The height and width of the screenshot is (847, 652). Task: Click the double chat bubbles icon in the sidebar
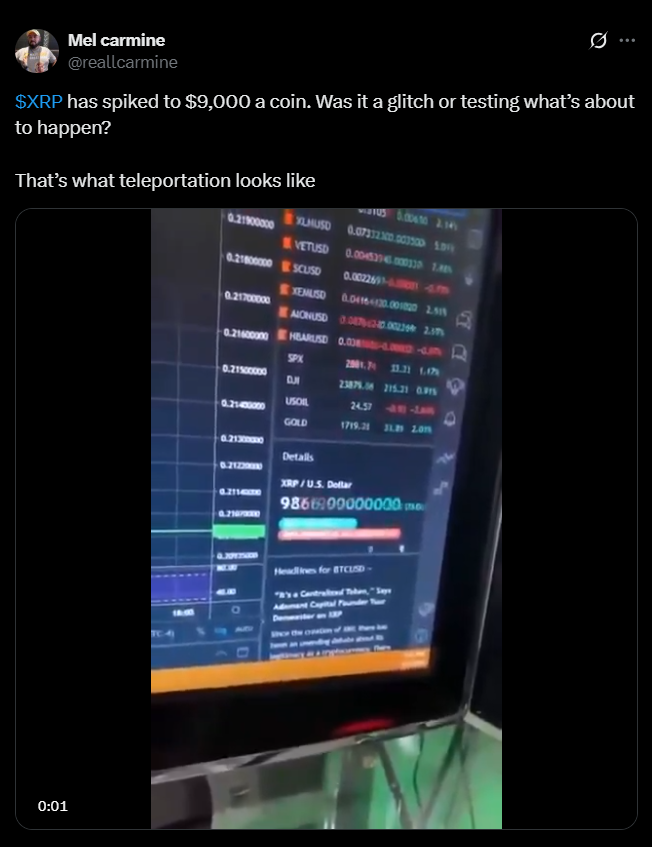click(463, 320)
